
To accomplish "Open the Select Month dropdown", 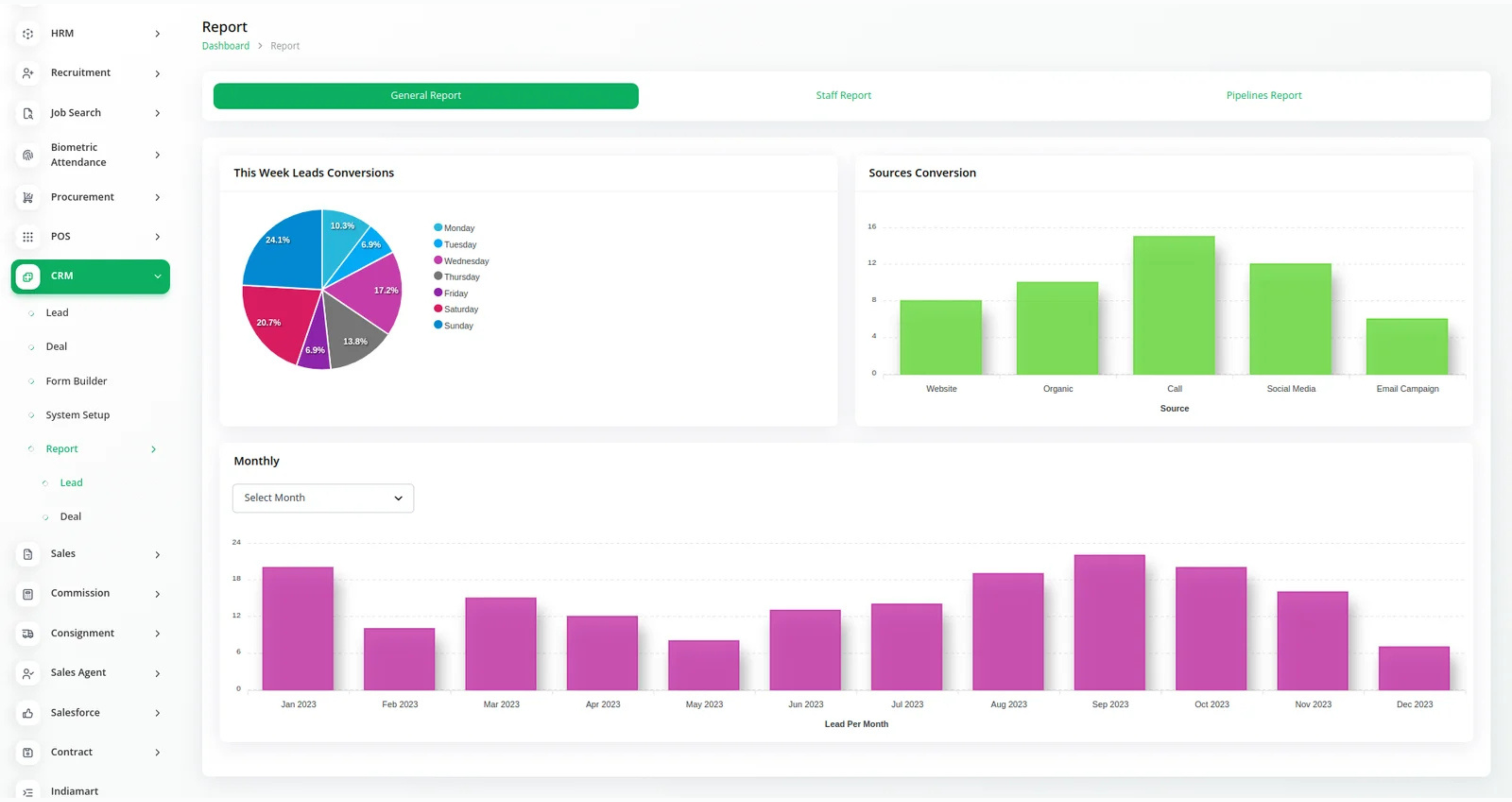I will (x=323, y=498).
